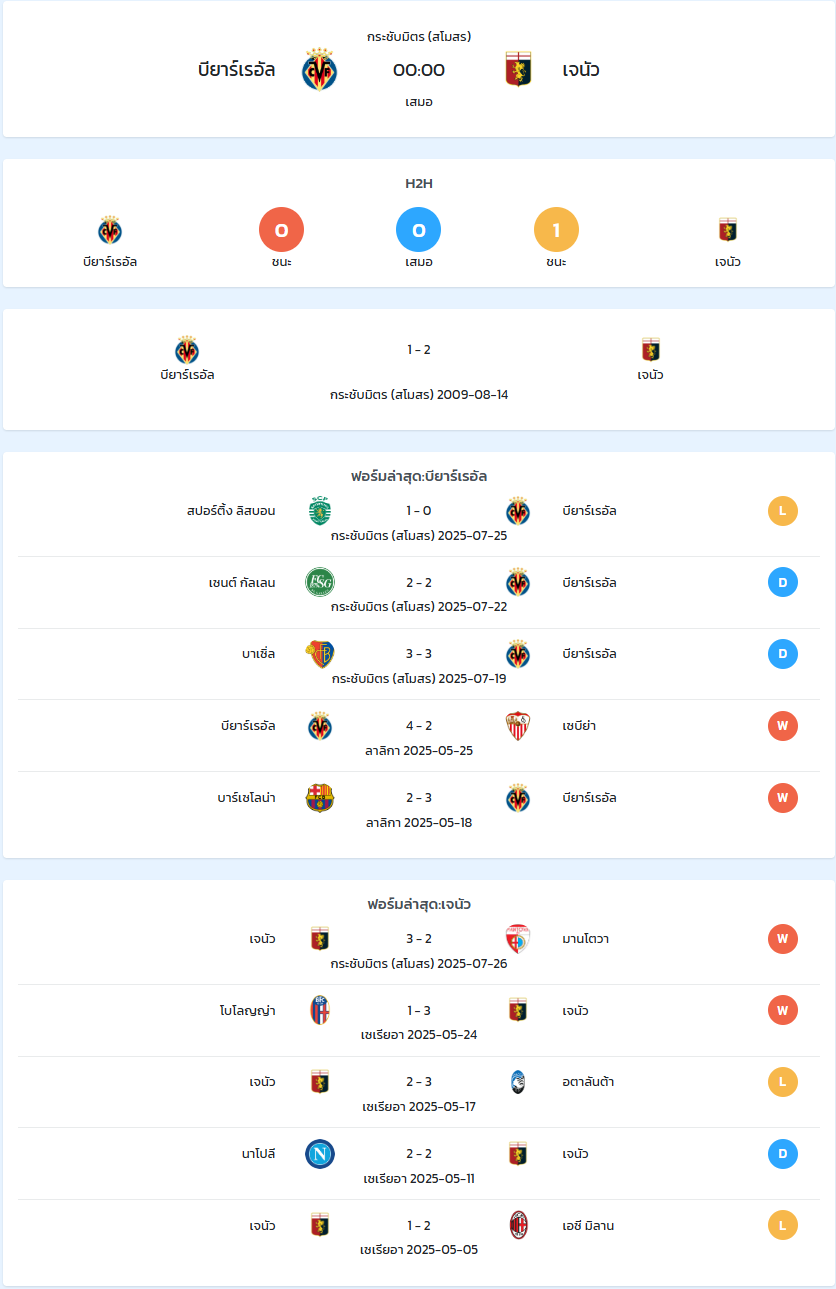Open the 2009-08-14 friendly with score 1 - 2
836x1289 pixels.
pos(418,370)
